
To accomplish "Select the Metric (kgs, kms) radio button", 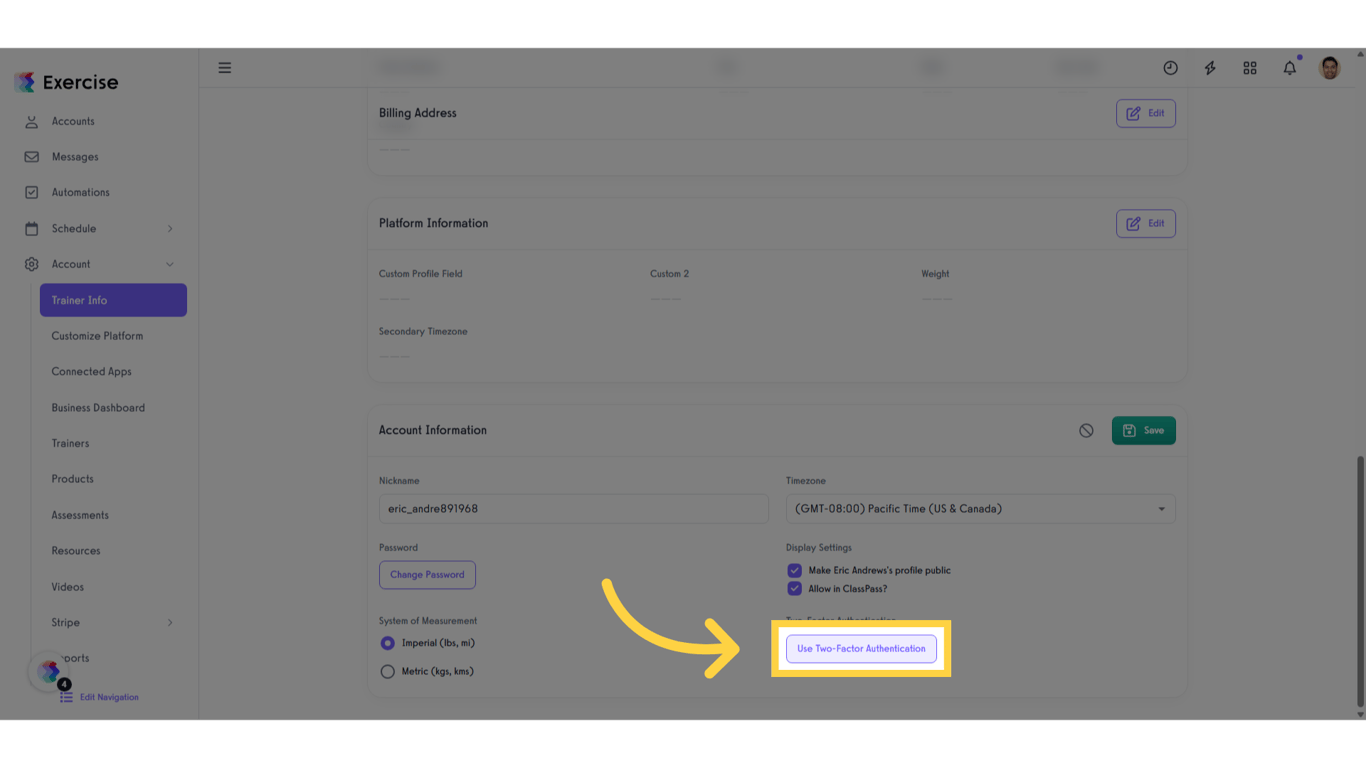I will pos(387,671).
